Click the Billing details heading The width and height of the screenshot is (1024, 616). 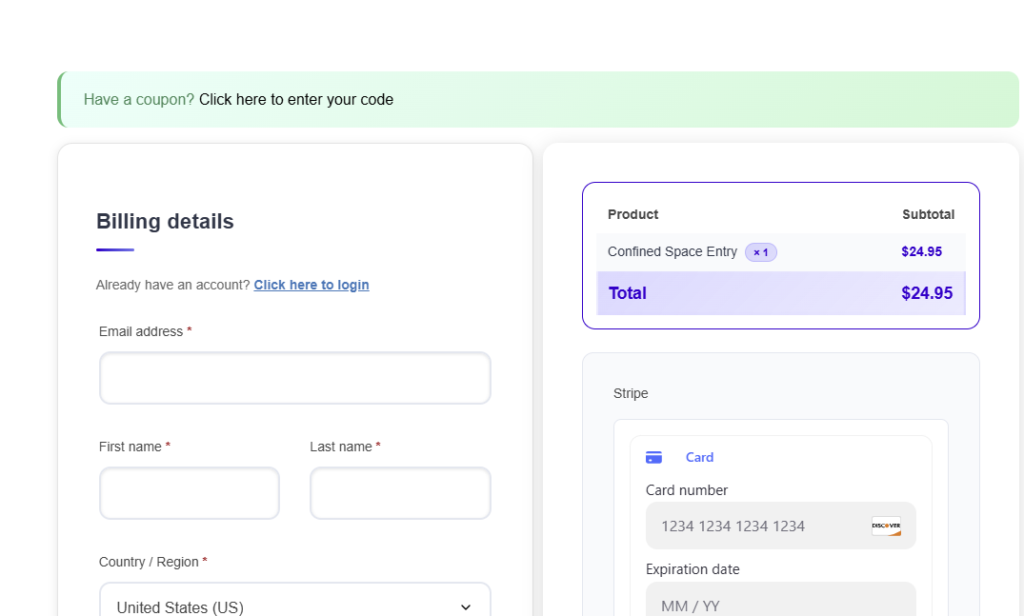[165, 222]
